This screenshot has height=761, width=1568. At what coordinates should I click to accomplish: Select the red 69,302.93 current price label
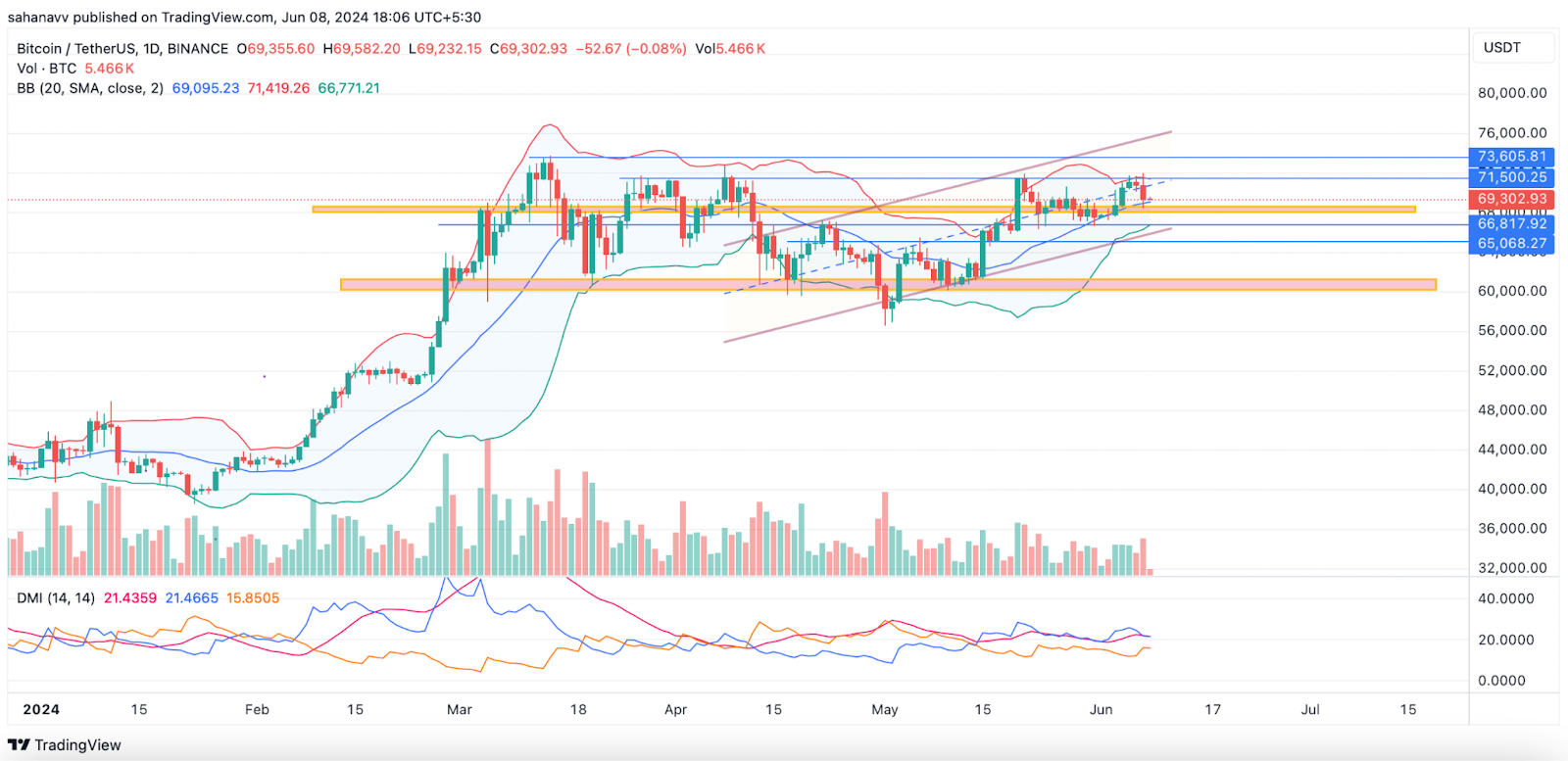coord(1512,199)
